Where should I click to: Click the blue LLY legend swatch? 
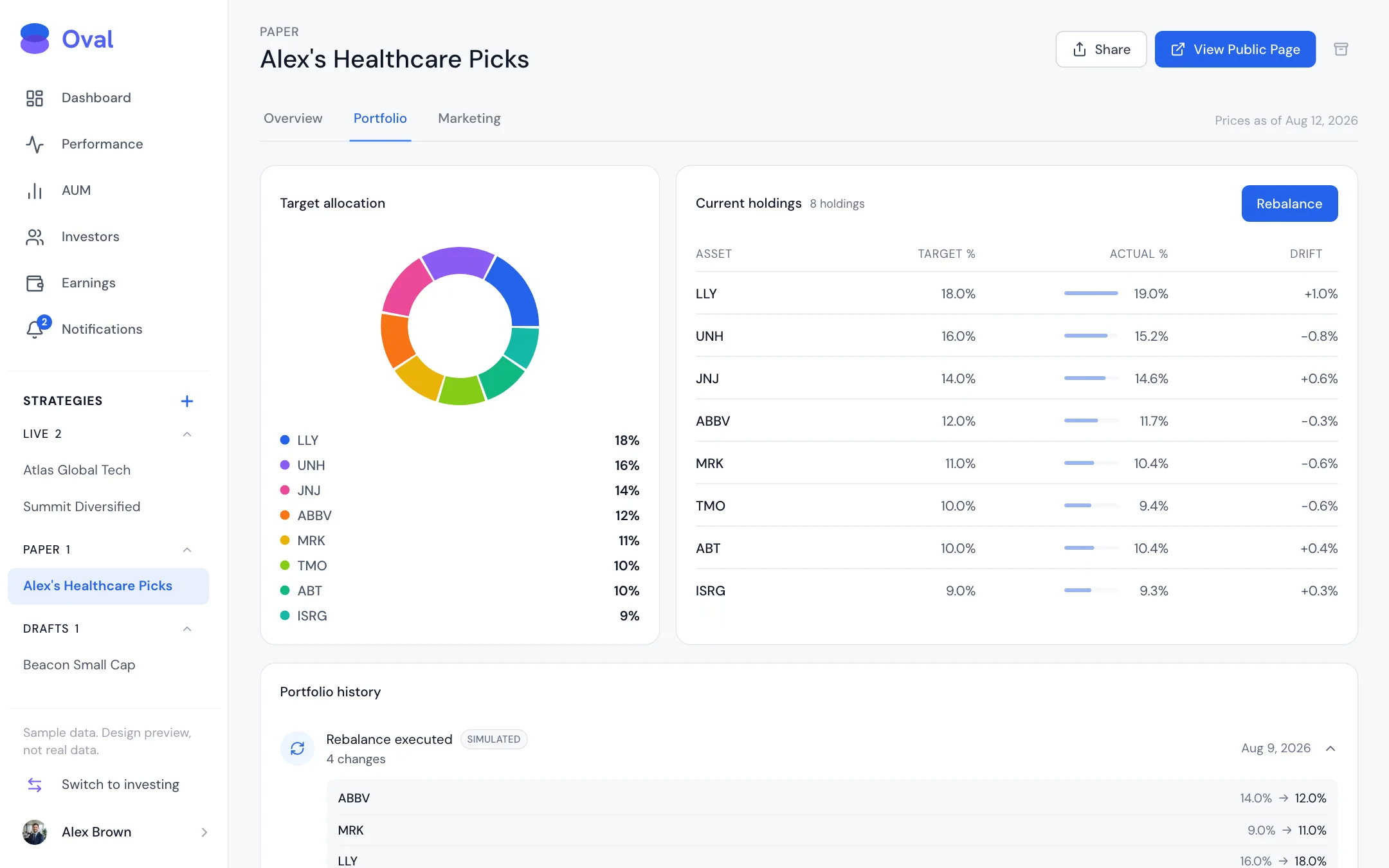click(285, 440)
